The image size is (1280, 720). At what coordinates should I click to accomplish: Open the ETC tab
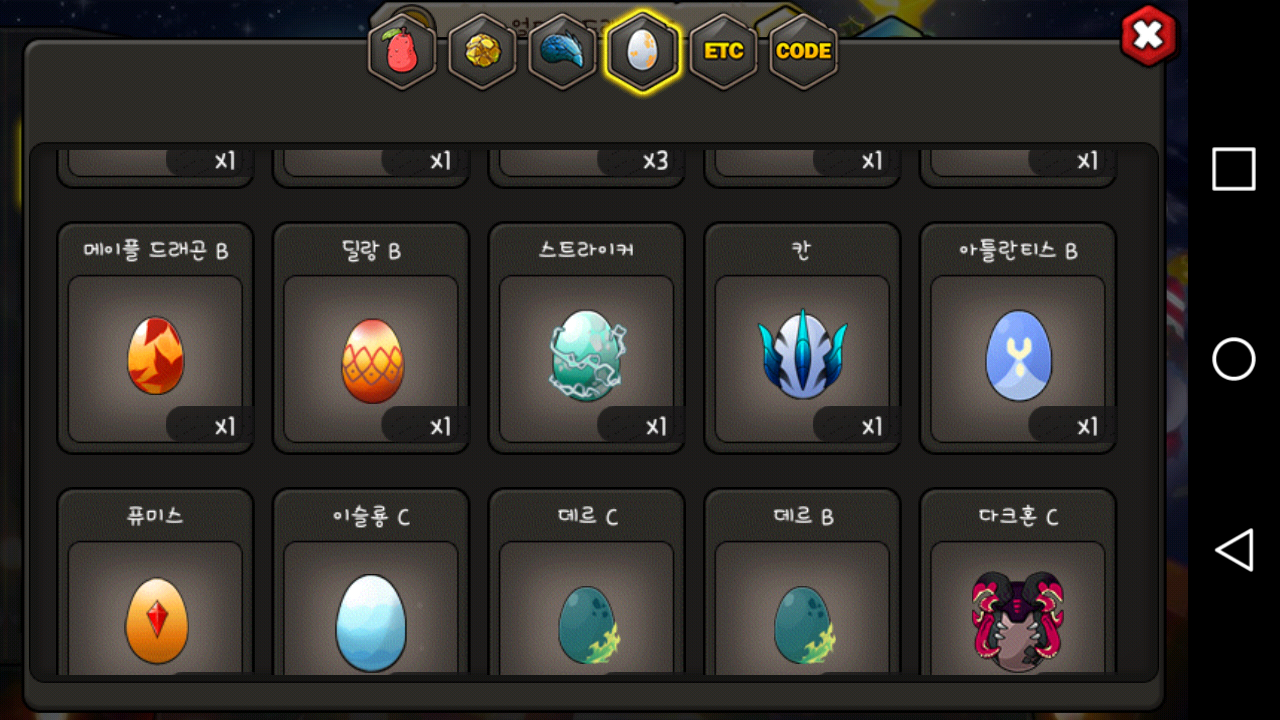pos(723,52)
